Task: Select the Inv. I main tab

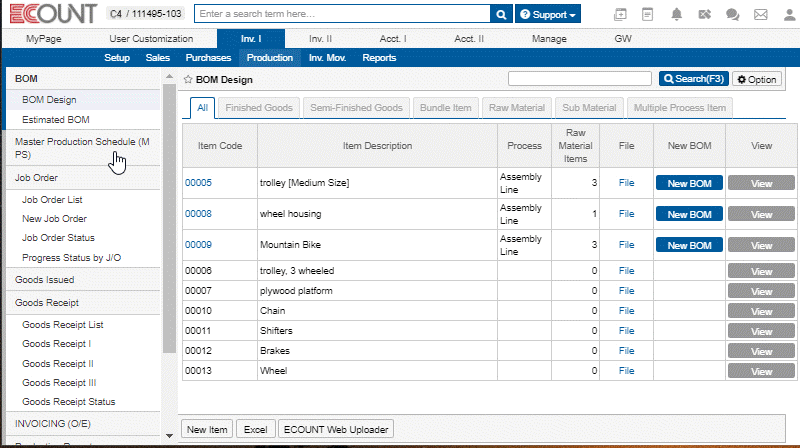Action: [251, 39]
